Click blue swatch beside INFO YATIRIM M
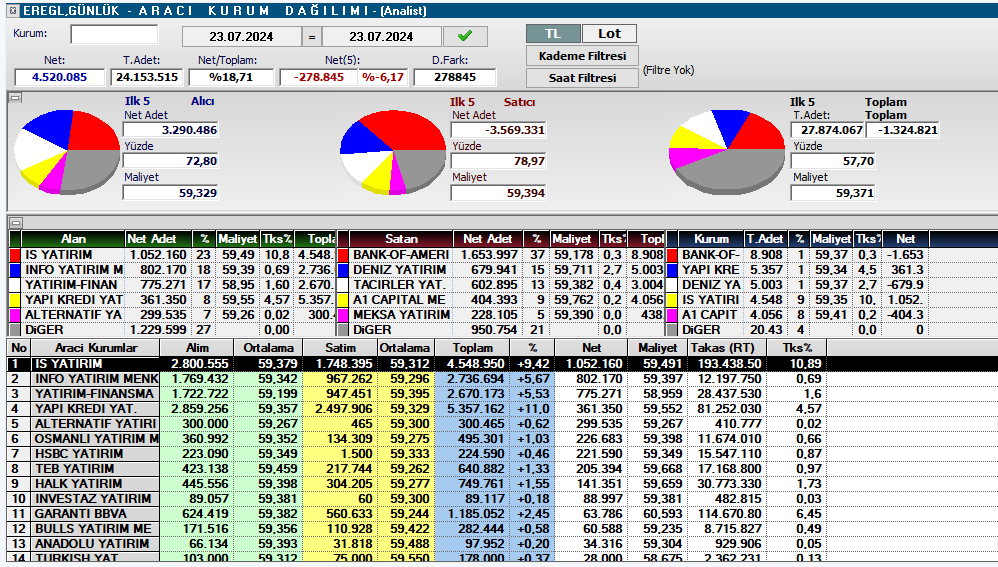 pos(15,270)
